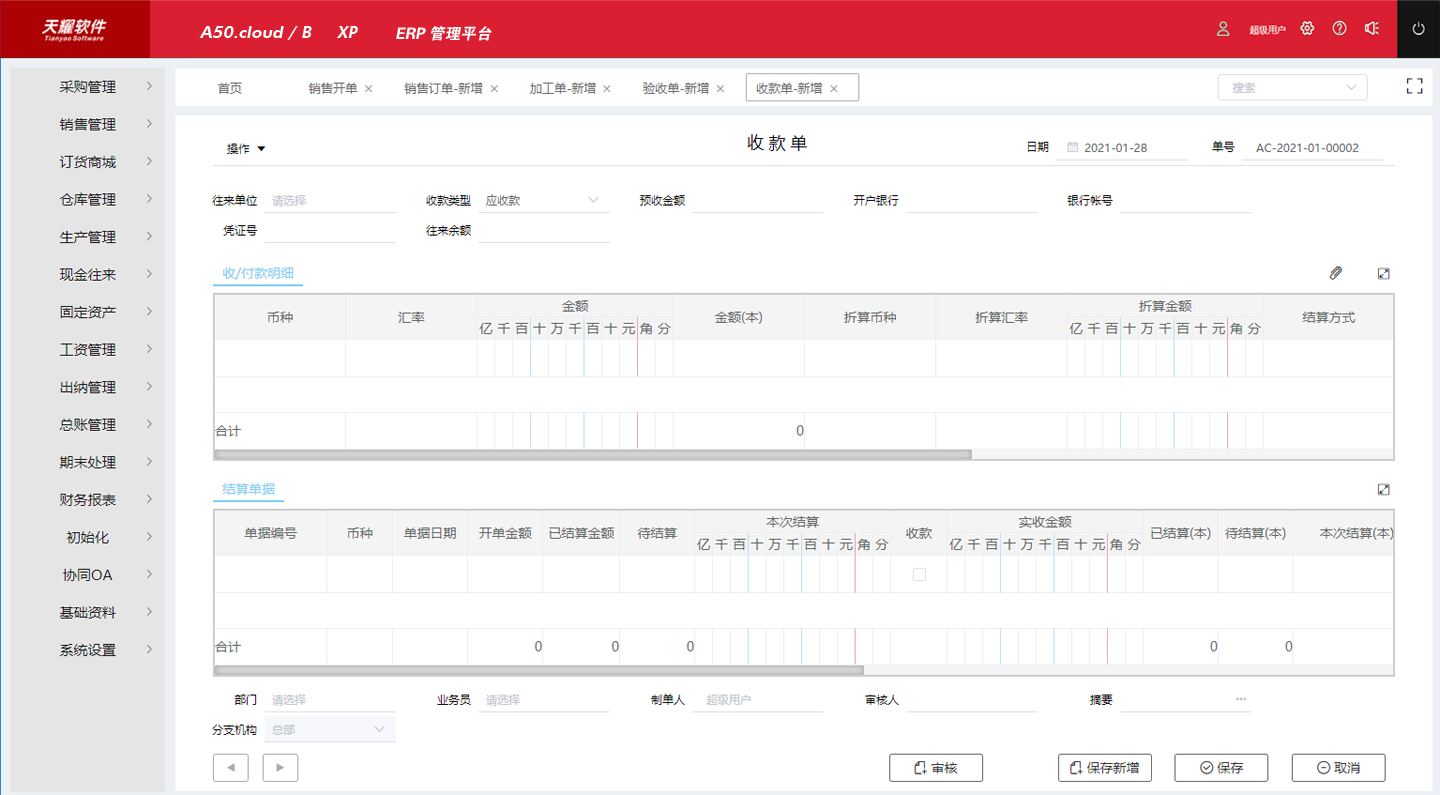The height and width of the screenshot is (795, 1440).
Task: Click the 保存新增 button
Action: 1104,768
